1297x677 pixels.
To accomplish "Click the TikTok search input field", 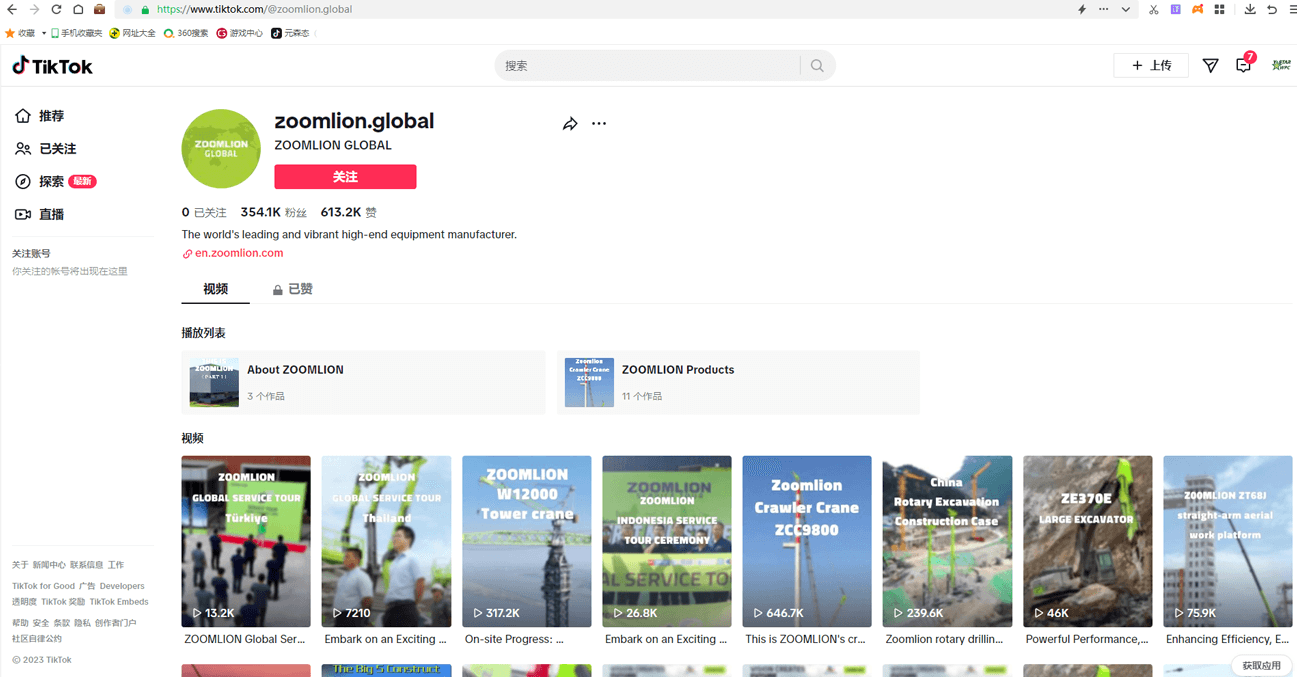I will [648, 66].
